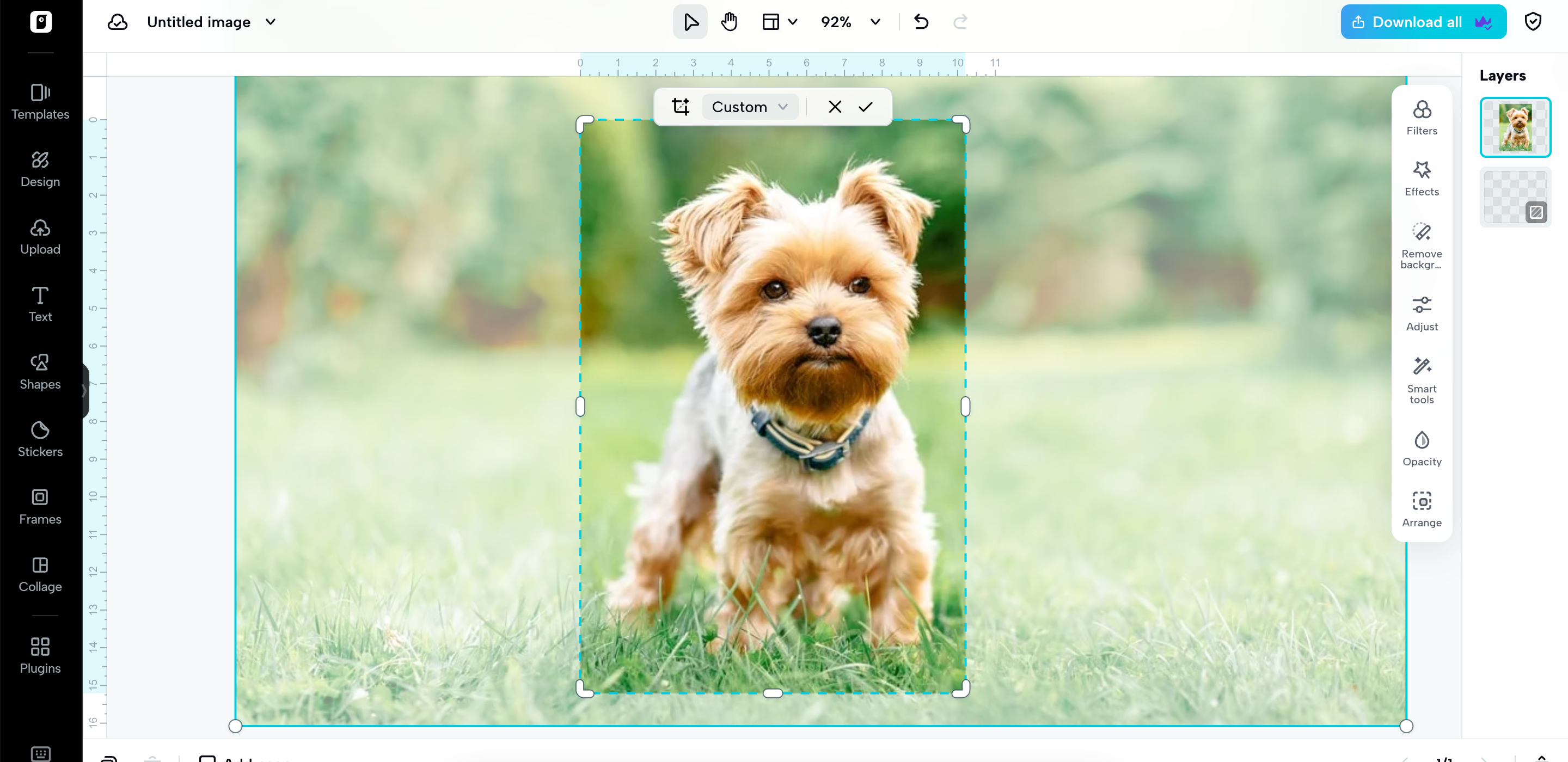Click the undo arrow
Viewport: 1568px width, 762px height.
(921, 22)
